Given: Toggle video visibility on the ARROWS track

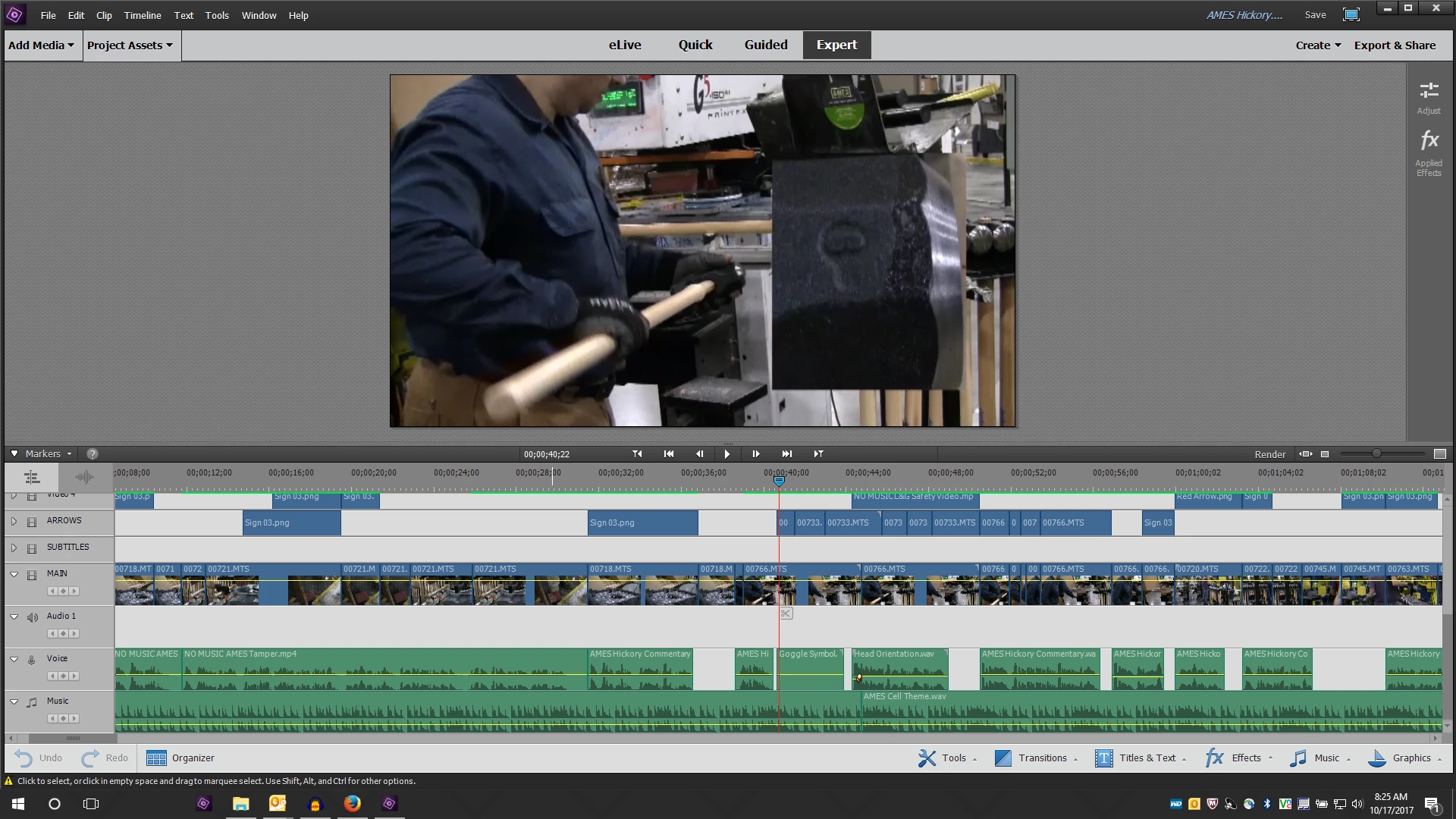Looking at the screenshot, I should click(x=32, y=522).
